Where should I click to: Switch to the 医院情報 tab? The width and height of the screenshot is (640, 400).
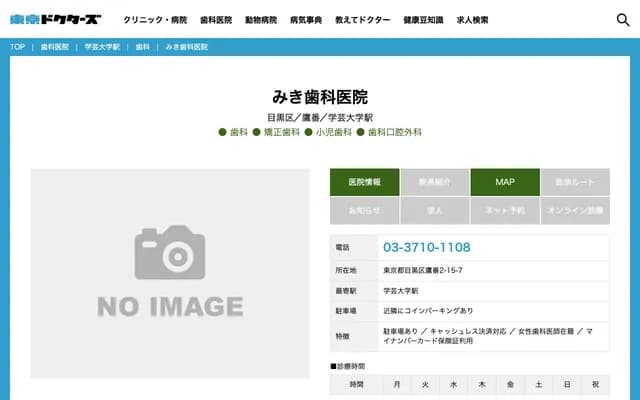click(364, 182)
